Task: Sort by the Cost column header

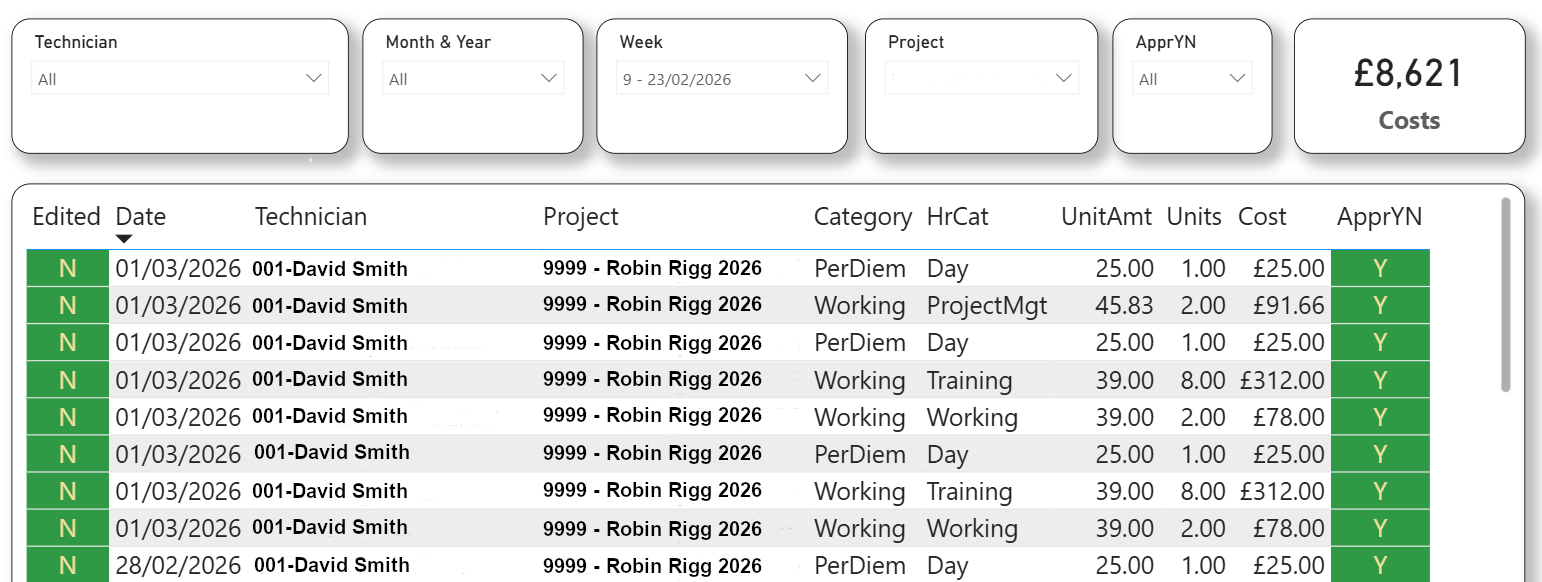Action: 1262,216
